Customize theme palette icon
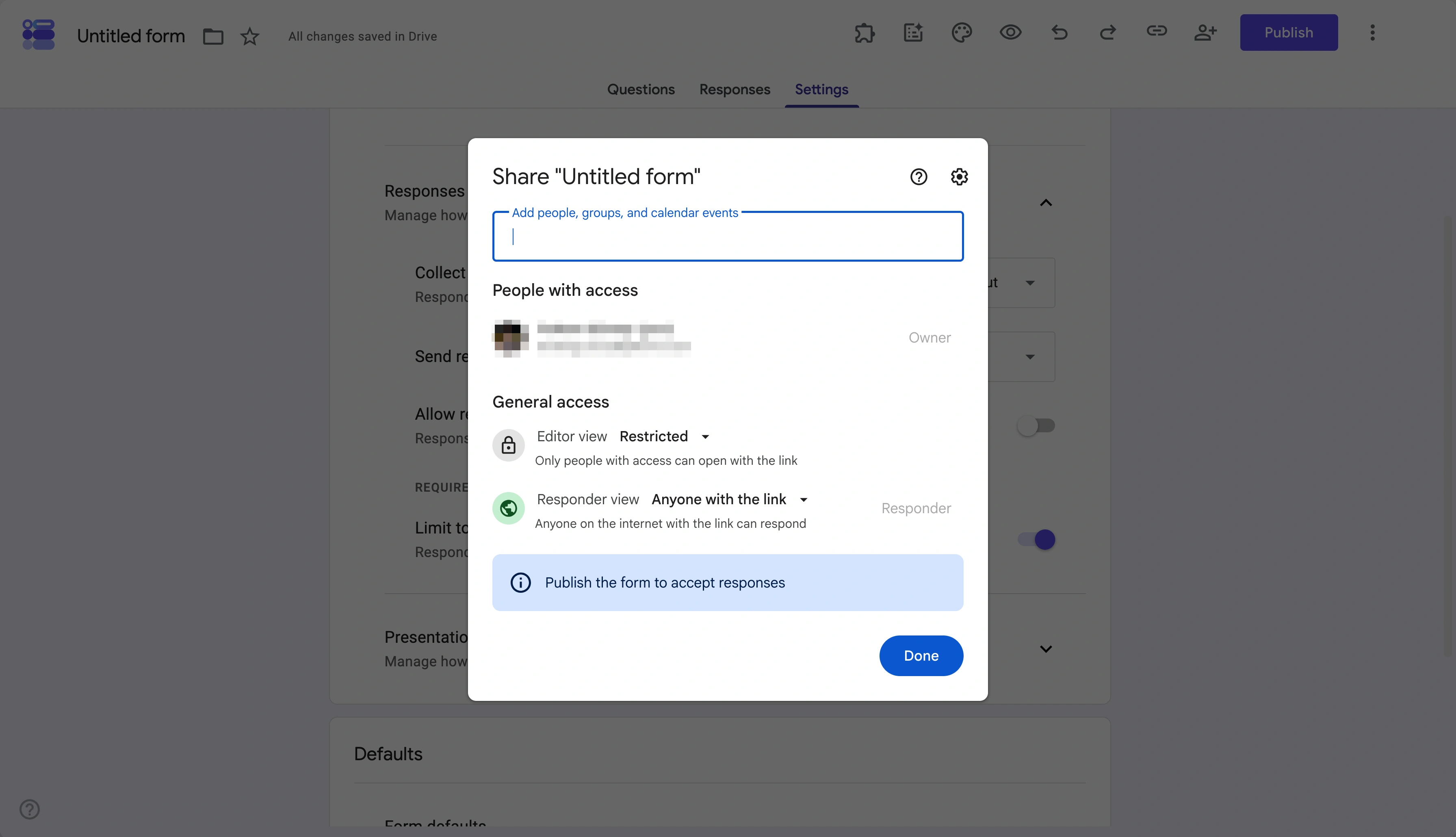 click(x=962, y=33)
